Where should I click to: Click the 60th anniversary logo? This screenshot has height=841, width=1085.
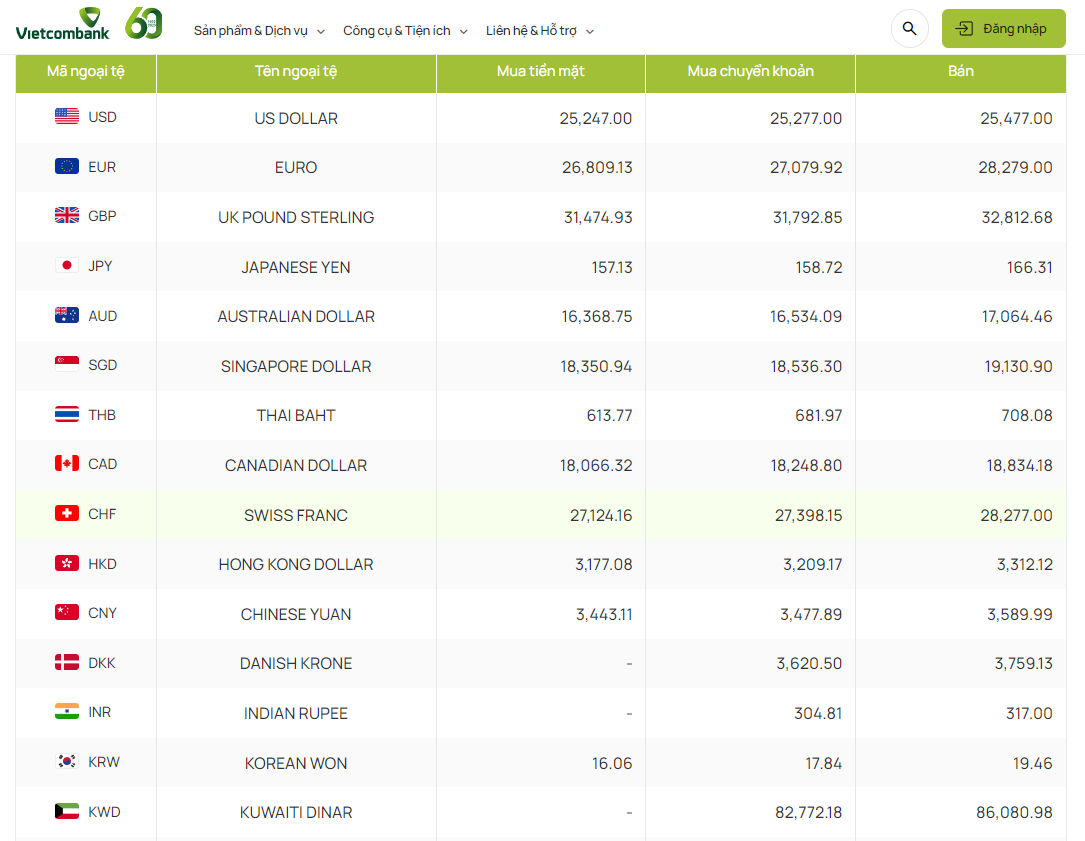[143, 23]
